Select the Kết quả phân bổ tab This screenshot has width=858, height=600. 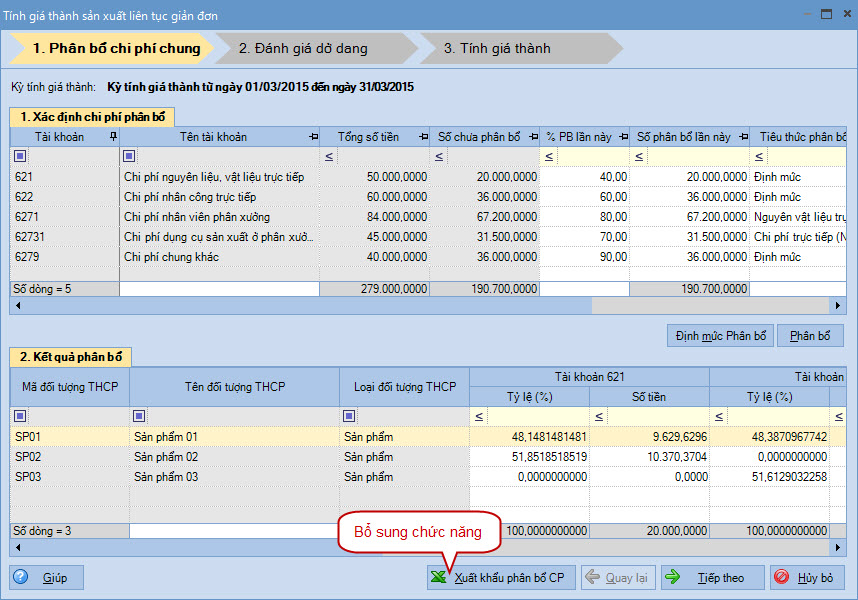pyautogui.click(x=71, y=357)
